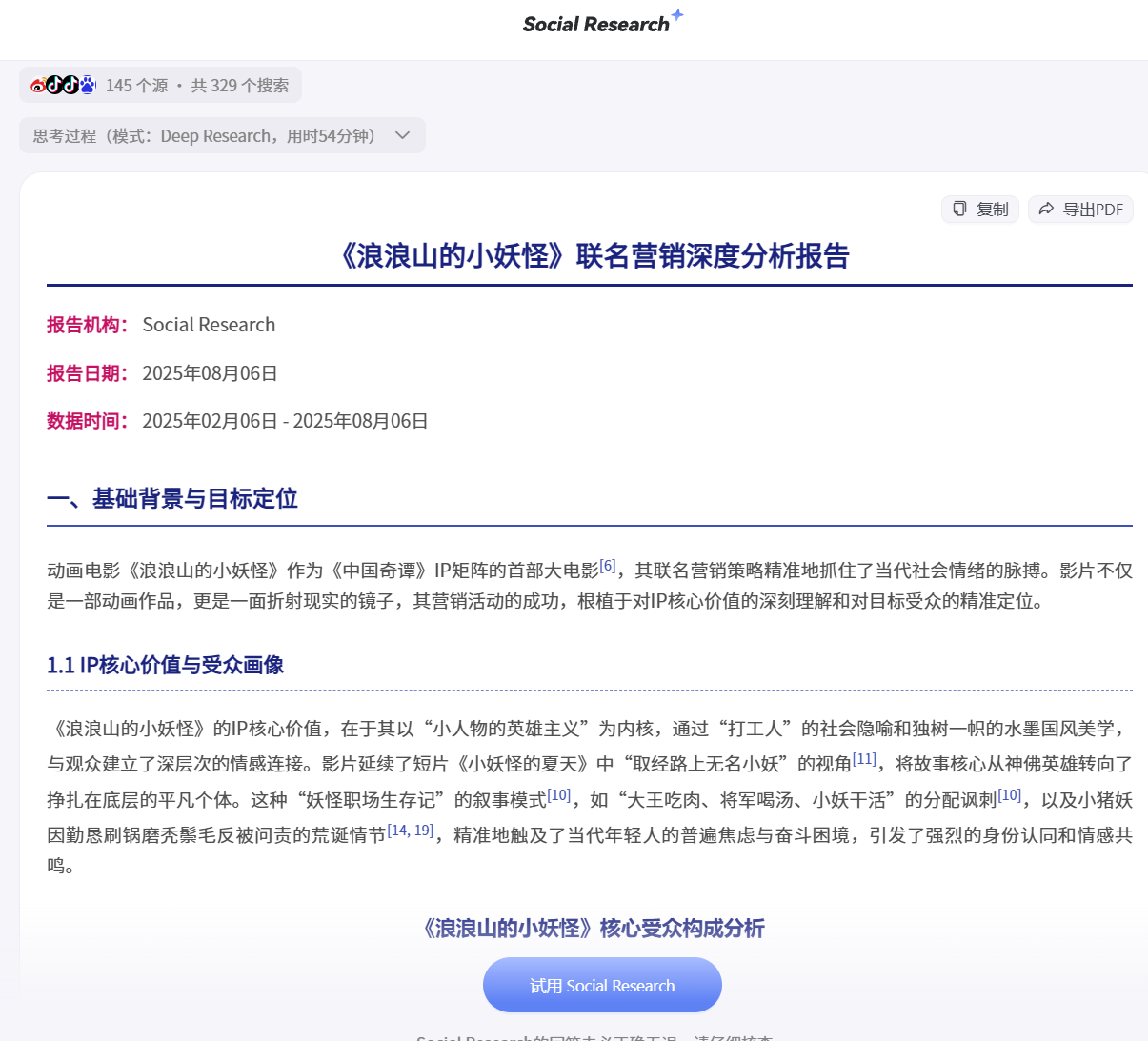Click the 复制 button label
The width and height of the screenshot is (1148, 1041).
(x=993, y=209)
